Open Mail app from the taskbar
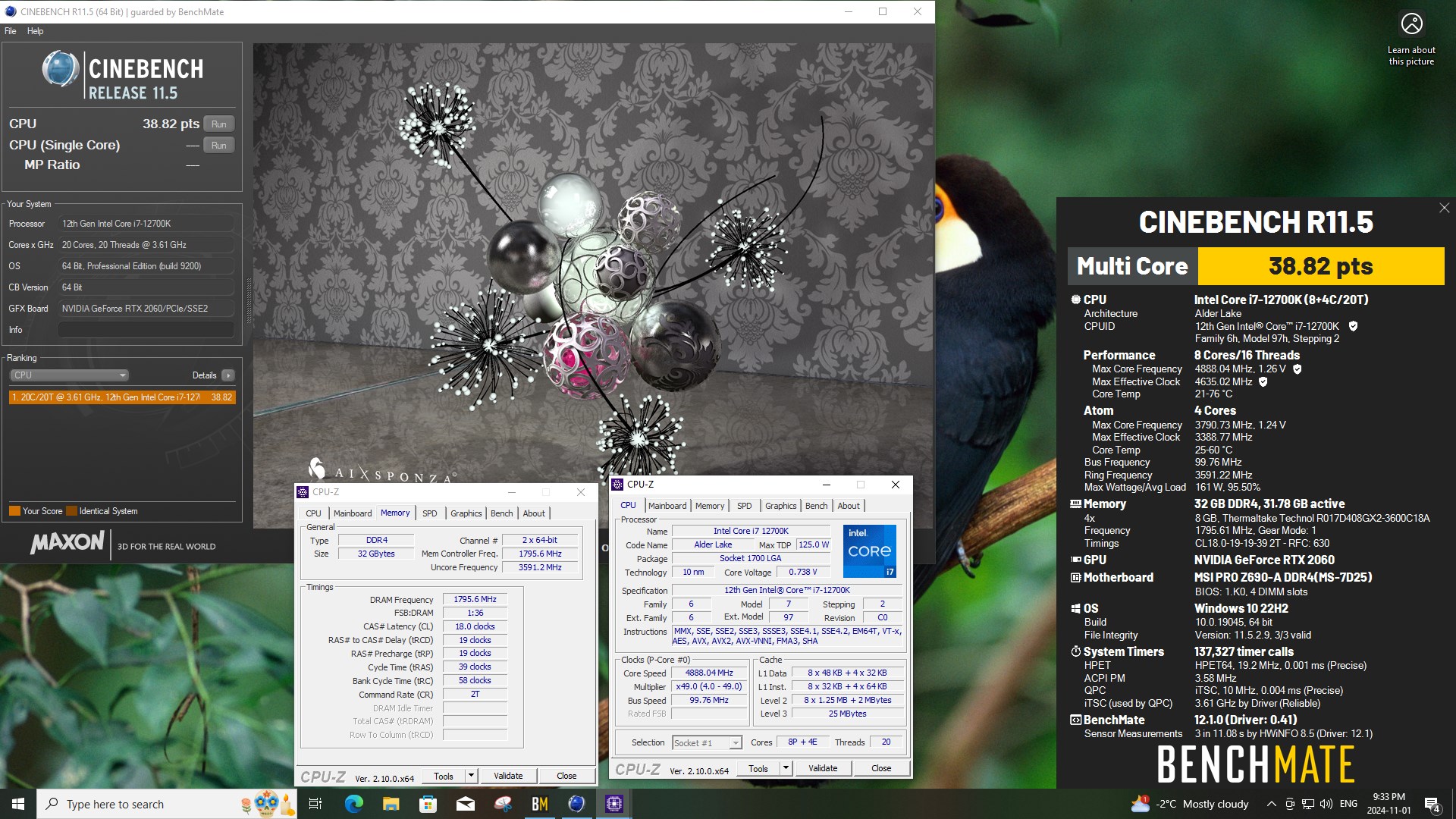 pyautogui.click(x=465, y=804)
